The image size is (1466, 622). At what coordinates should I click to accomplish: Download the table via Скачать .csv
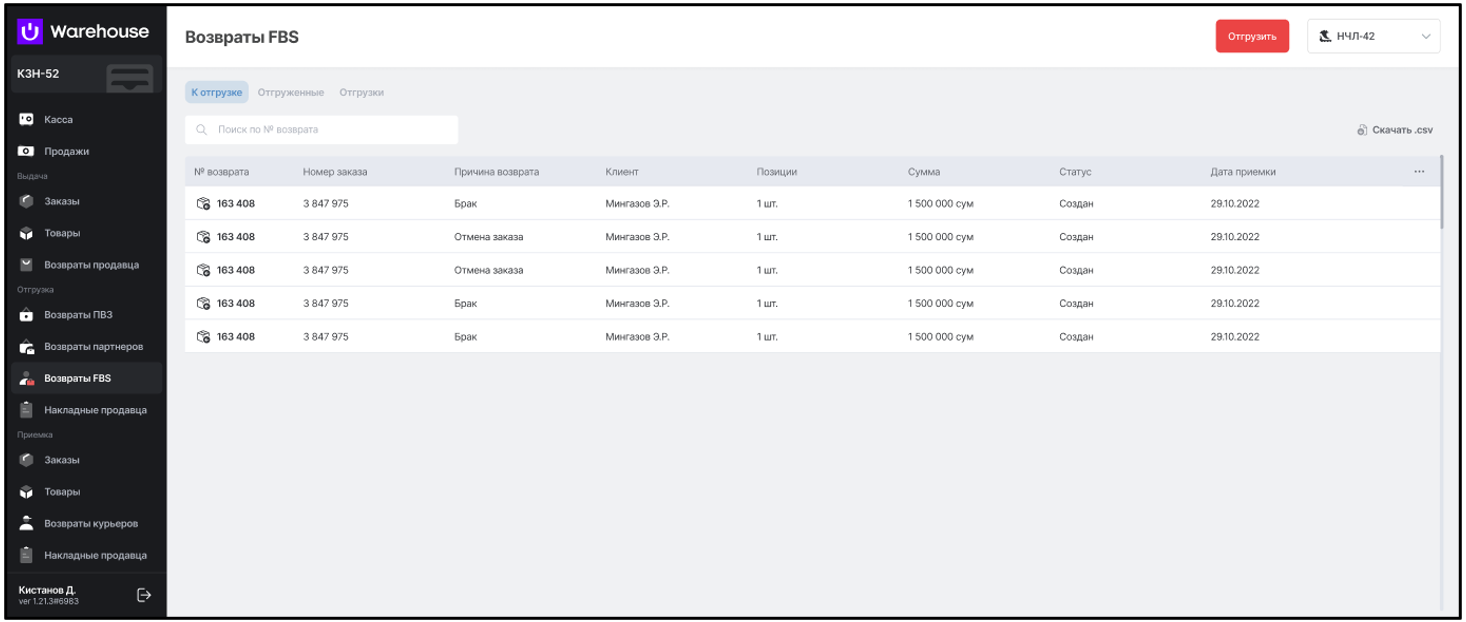tap(1396, 130)
